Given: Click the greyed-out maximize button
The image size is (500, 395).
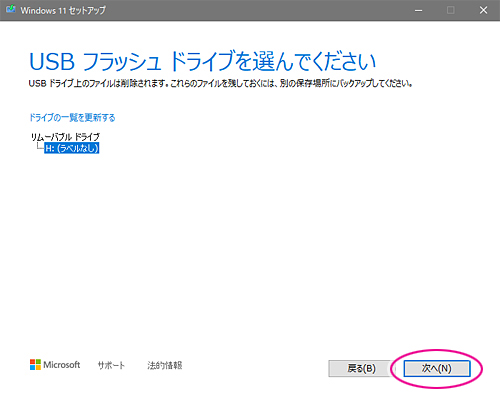Looking at the screenshot, I should coord(451,10).
